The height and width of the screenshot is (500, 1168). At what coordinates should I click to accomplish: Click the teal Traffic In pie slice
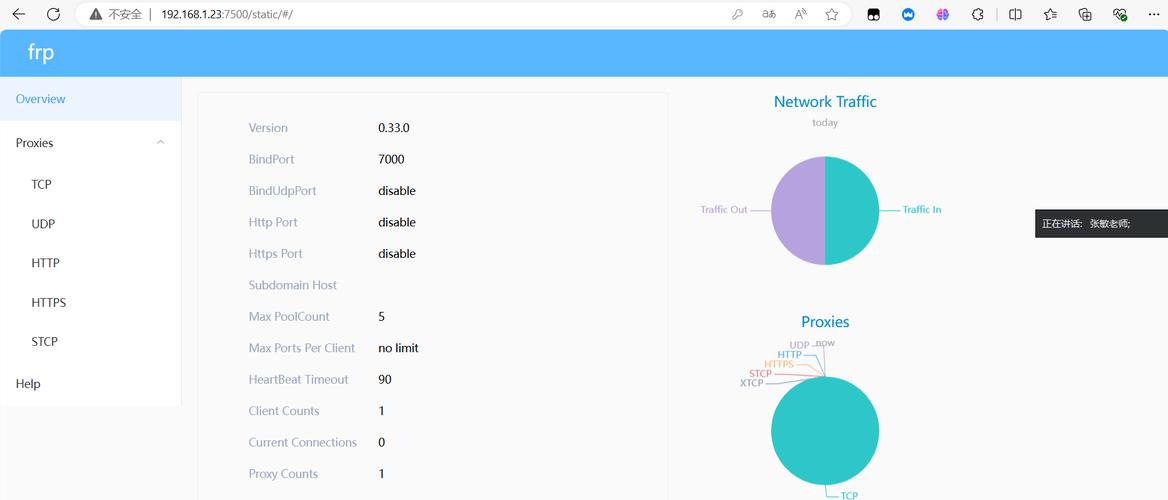[853, 211]
